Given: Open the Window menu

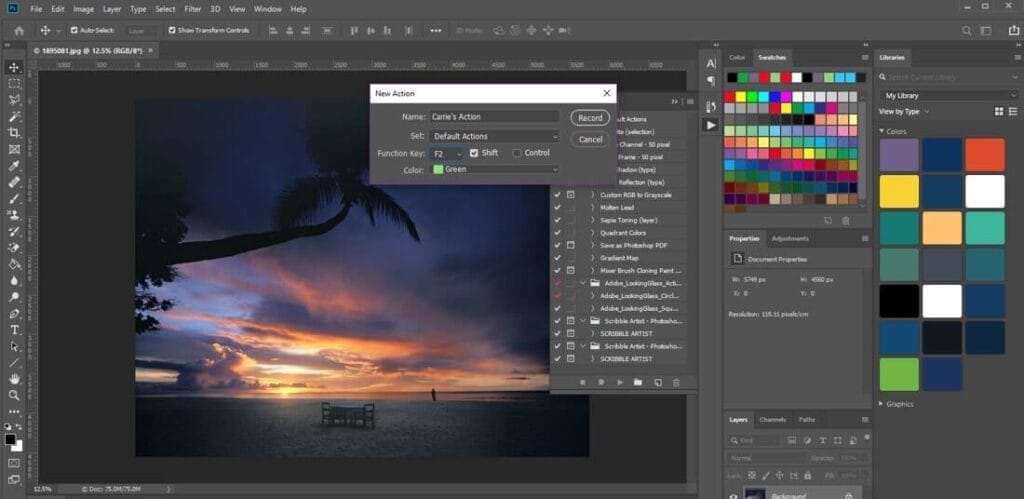Looking at the screenshot, I should [268, 9].
